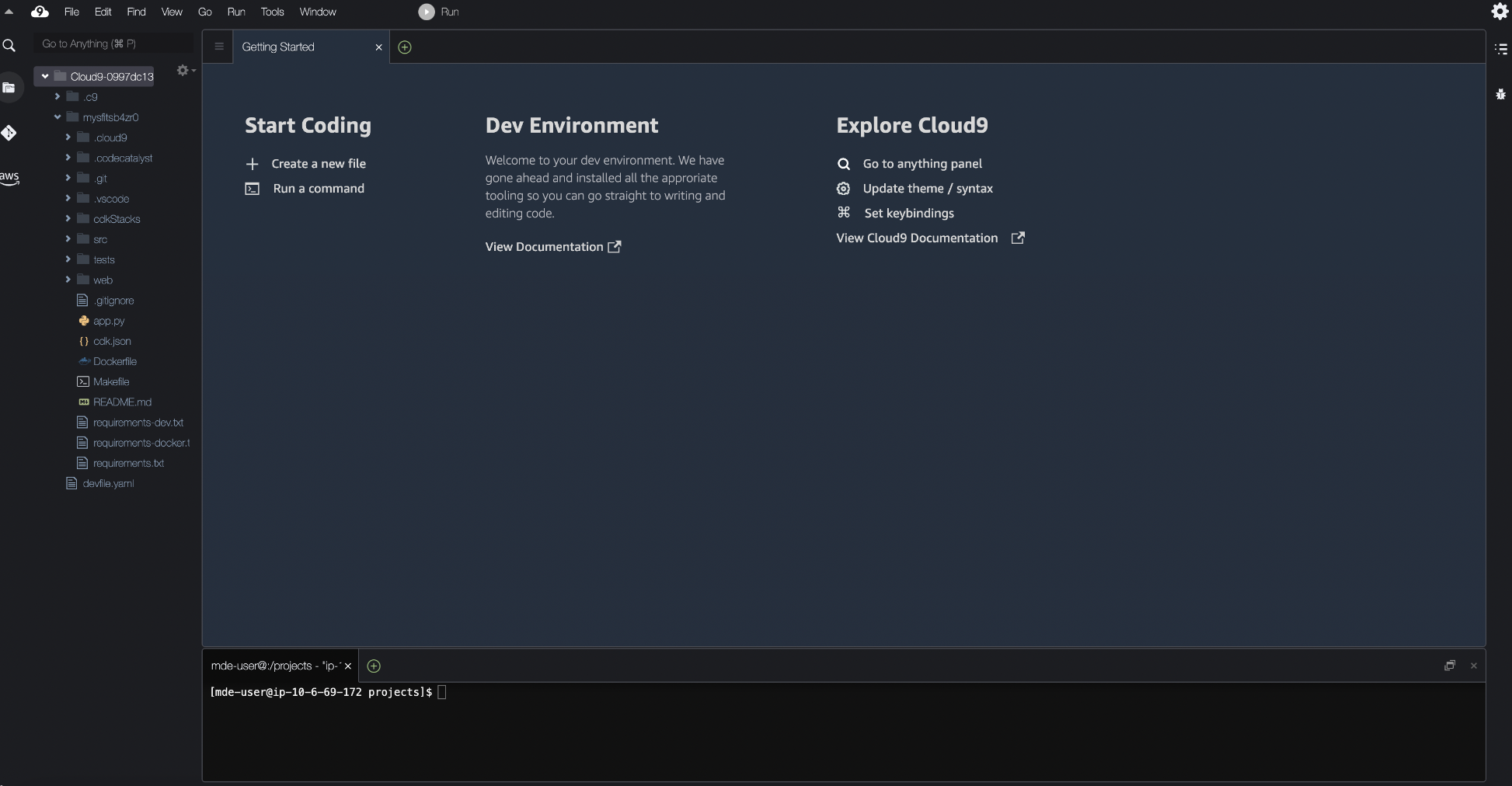The image size is (1512, 786).
Task: Open the Go to Anything search icon
Action: 10,46
